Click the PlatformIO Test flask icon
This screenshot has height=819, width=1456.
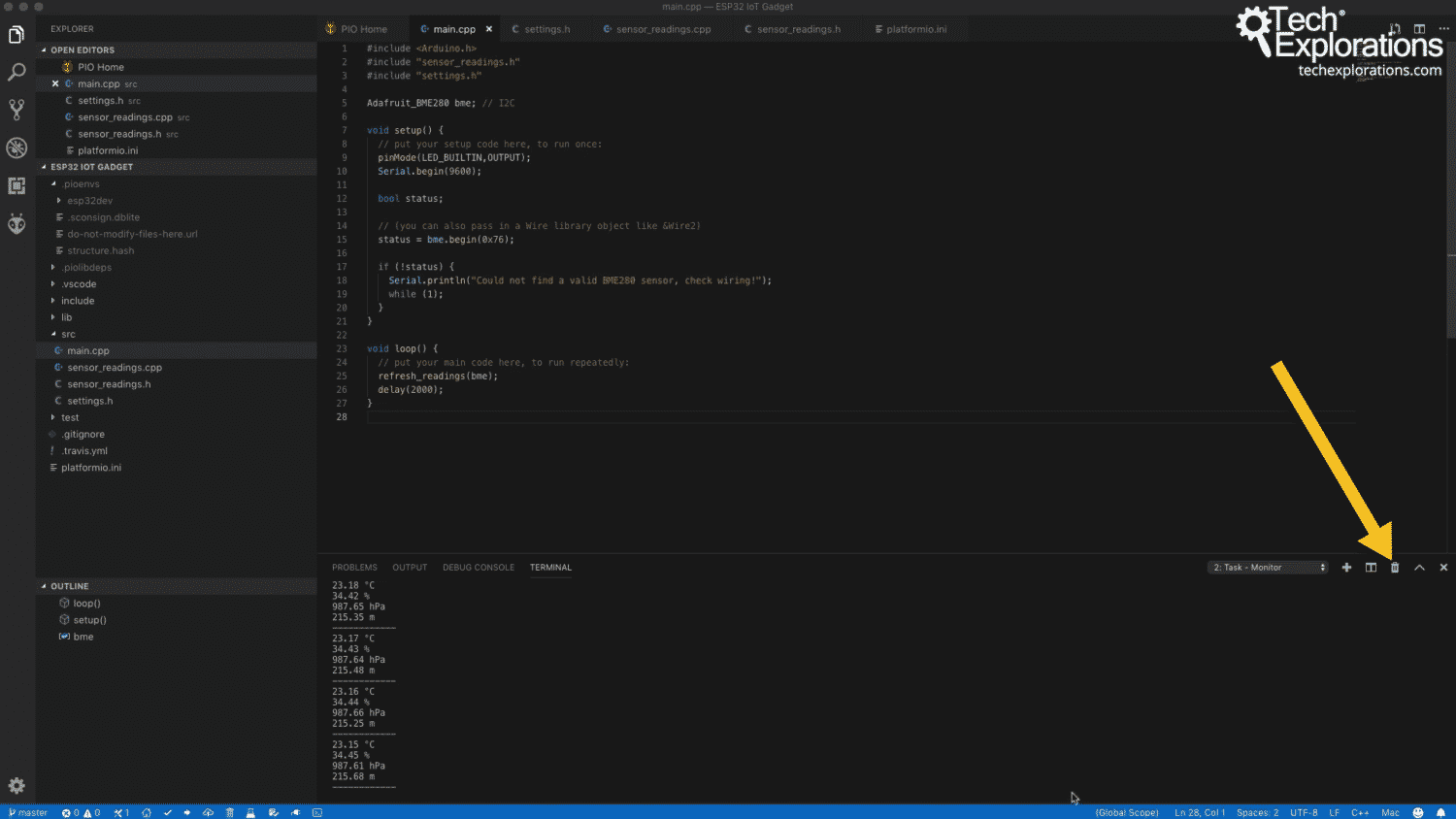tap(251, 812)
